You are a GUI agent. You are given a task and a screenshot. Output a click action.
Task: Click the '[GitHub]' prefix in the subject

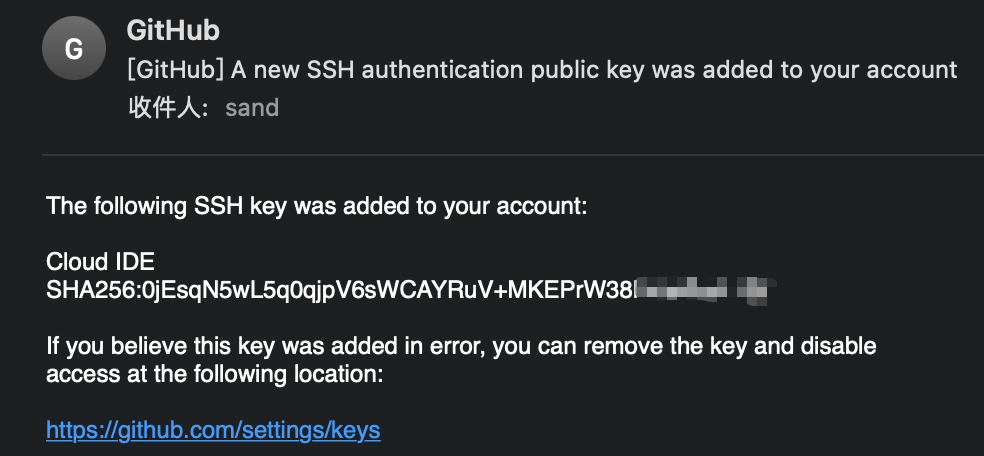(x=175, y=70)
